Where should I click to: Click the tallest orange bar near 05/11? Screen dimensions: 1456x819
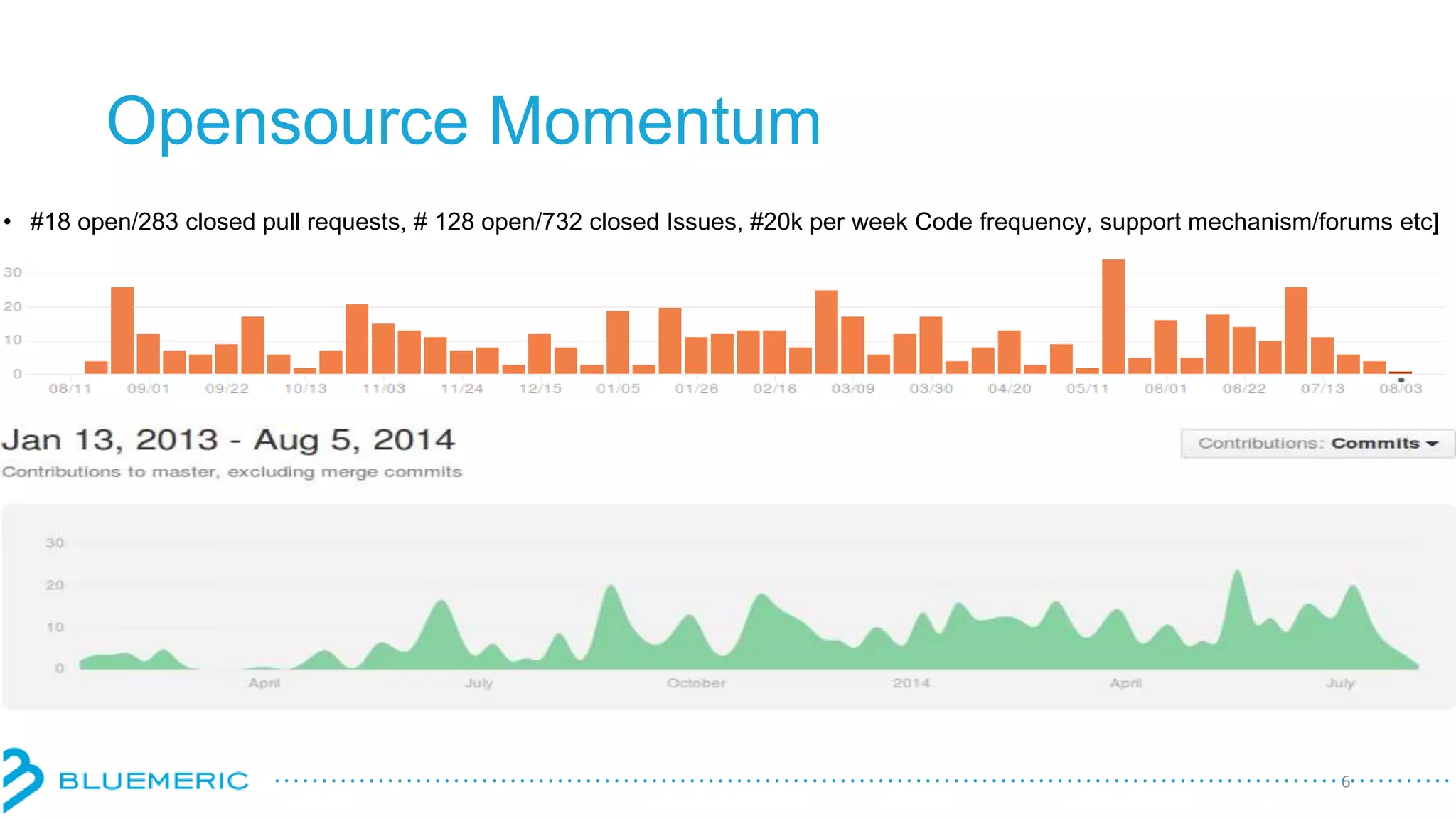pyautogui.click(x=1113, y=317)
